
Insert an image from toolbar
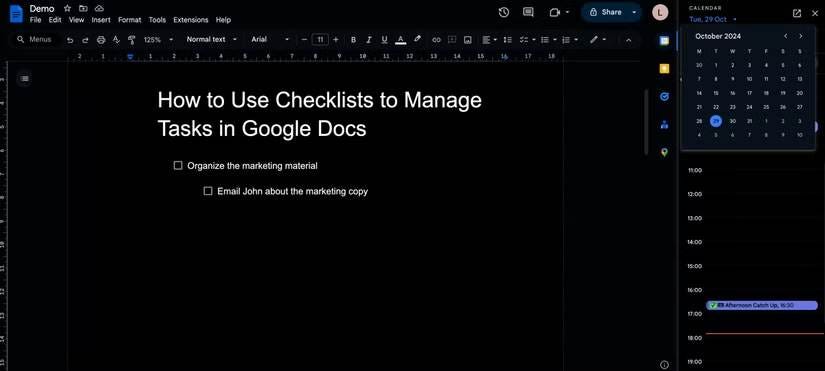pos(467,39)
